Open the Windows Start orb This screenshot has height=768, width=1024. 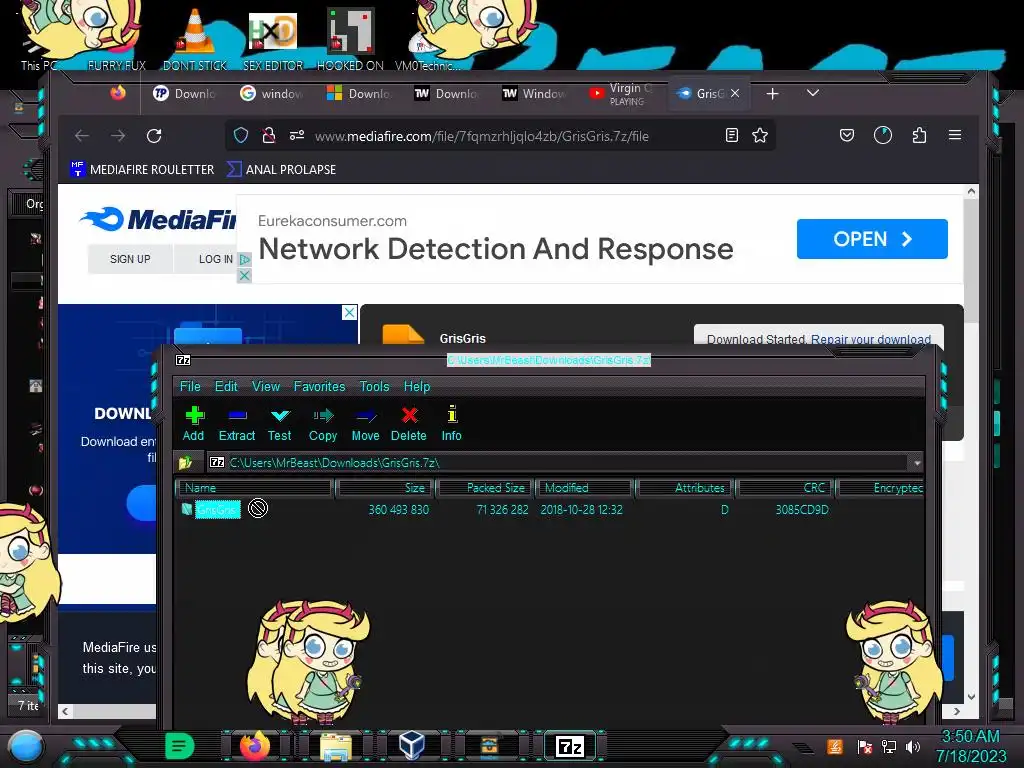tap(25, 746)
